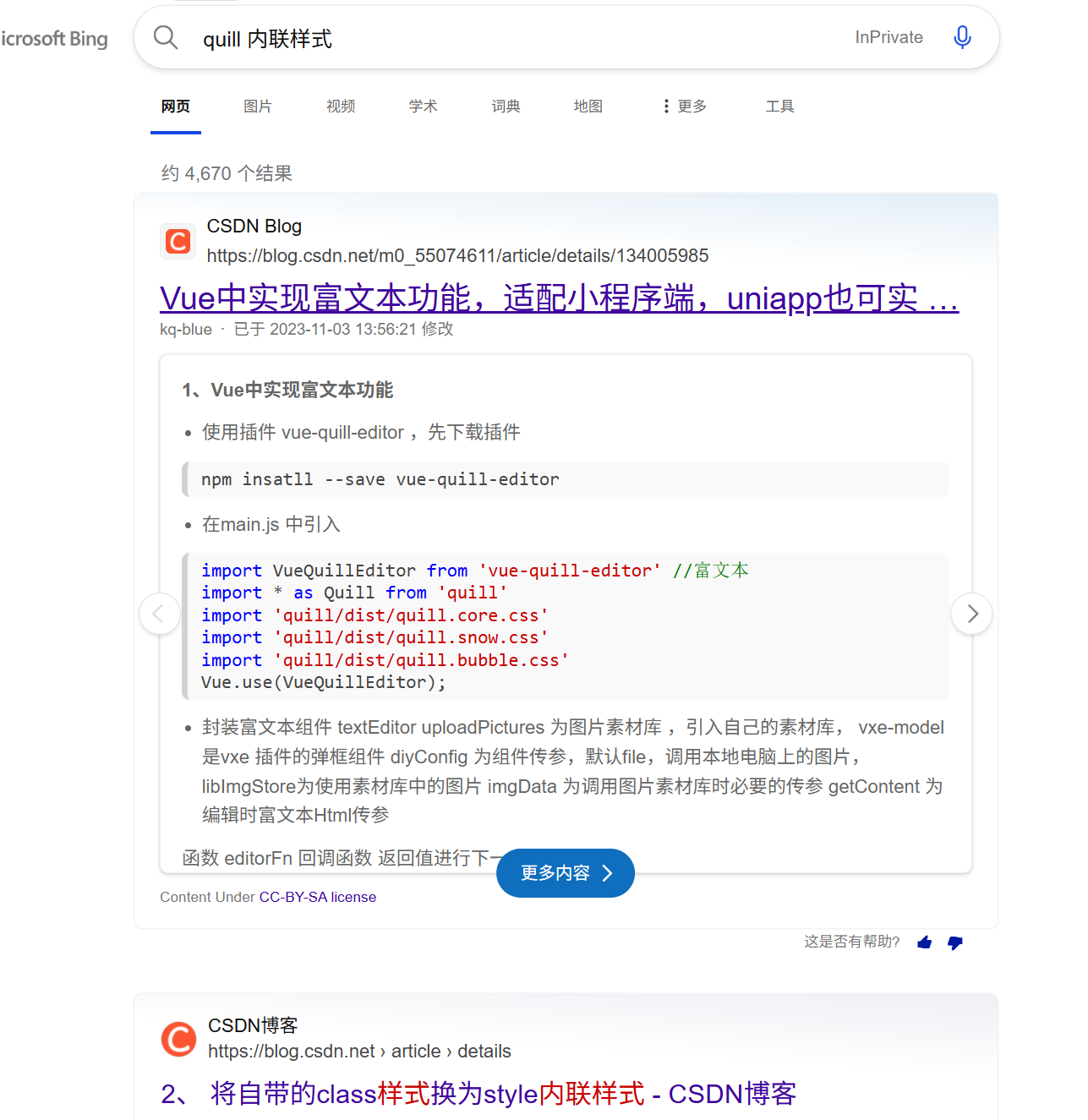Click the import * as Quill from 'quill' line

tap(354, 593)
